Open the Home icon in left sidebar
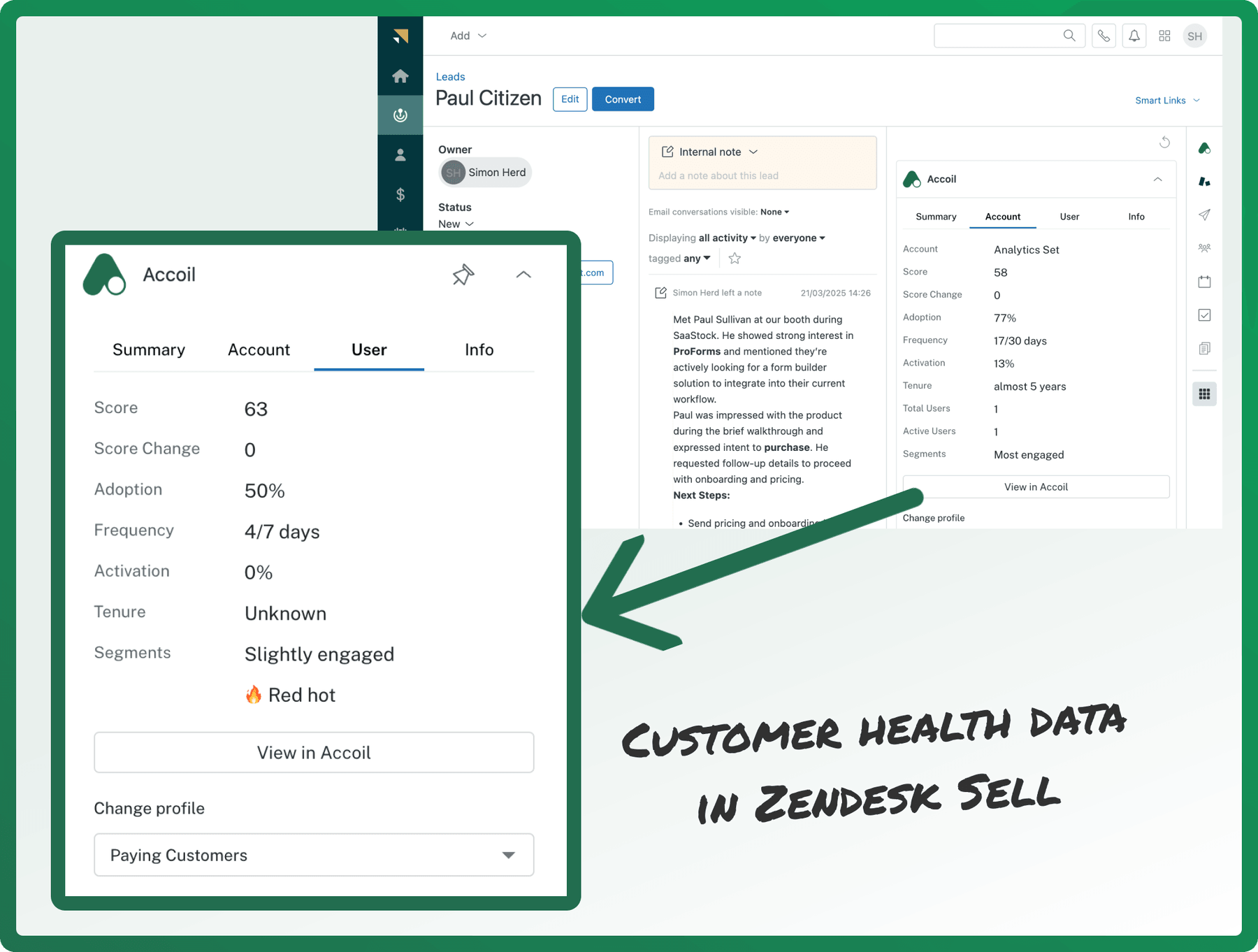This screenshot has width=1258, height=952. click(400, 75)
